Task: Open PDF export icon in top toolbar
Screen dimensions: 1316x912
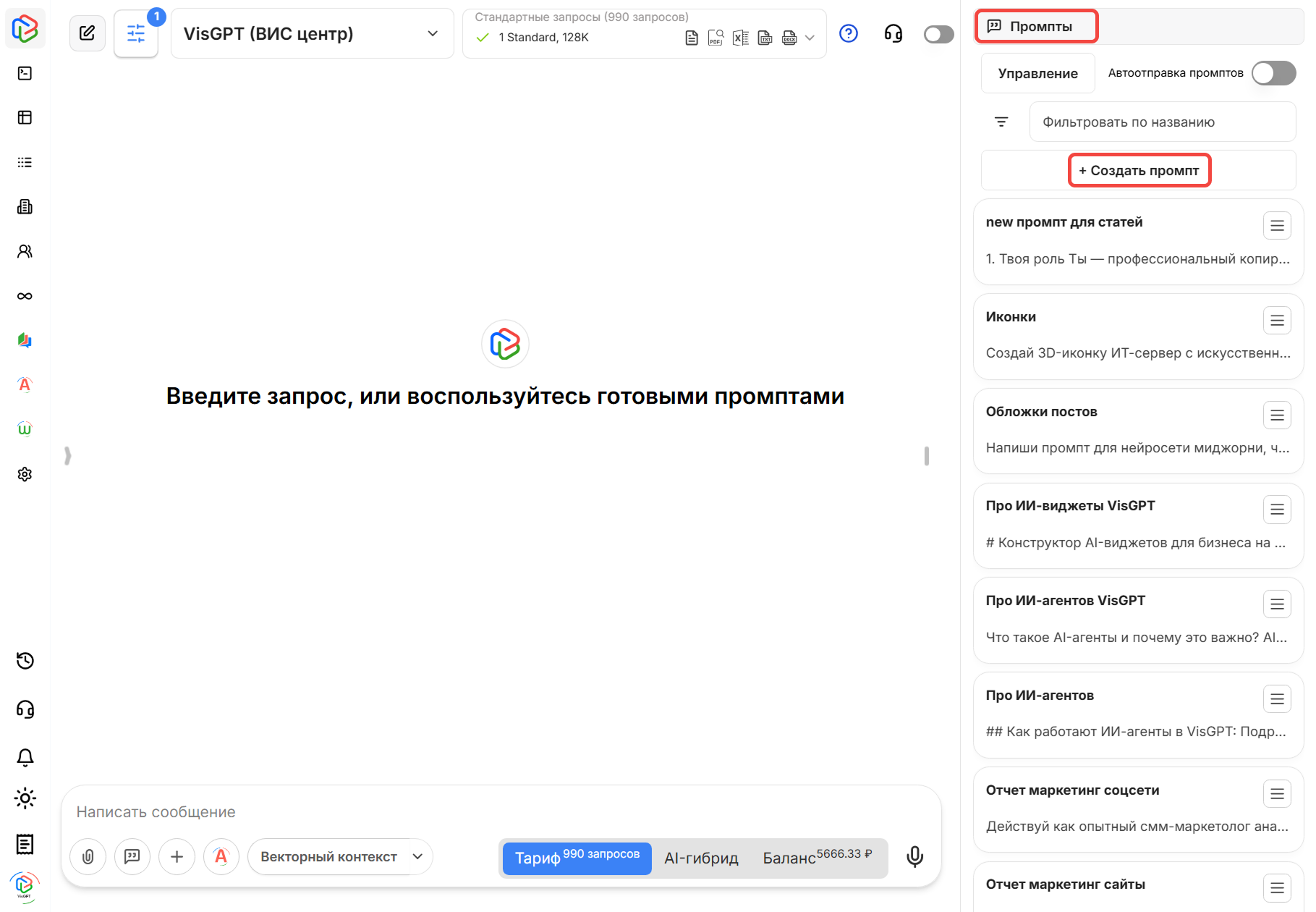Action: [716, 37]
